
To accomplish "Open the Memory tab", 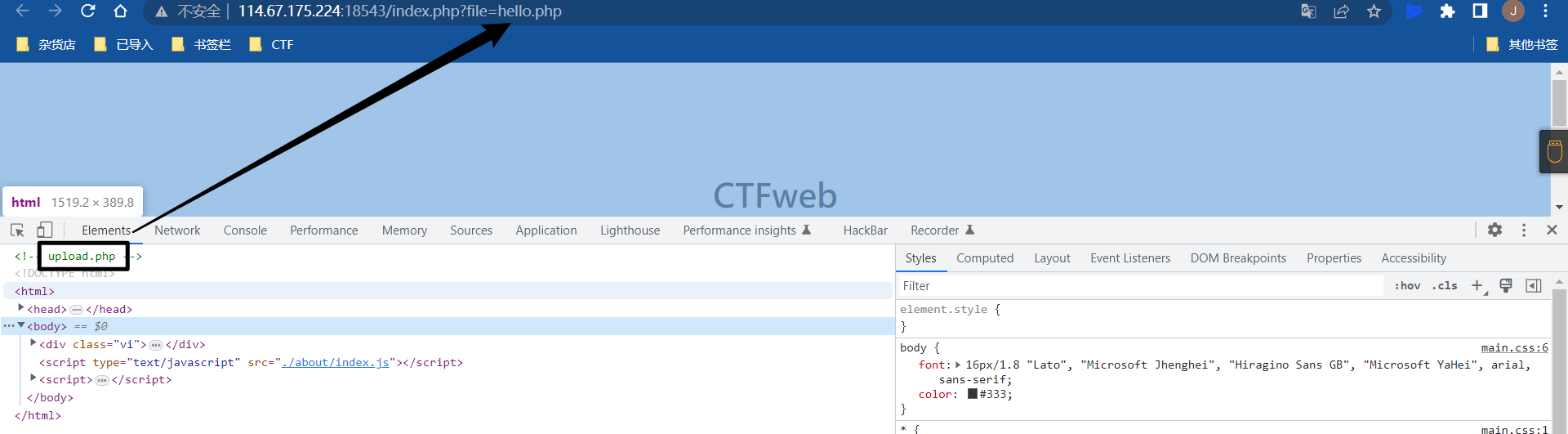I will click(x=404, y=230).
